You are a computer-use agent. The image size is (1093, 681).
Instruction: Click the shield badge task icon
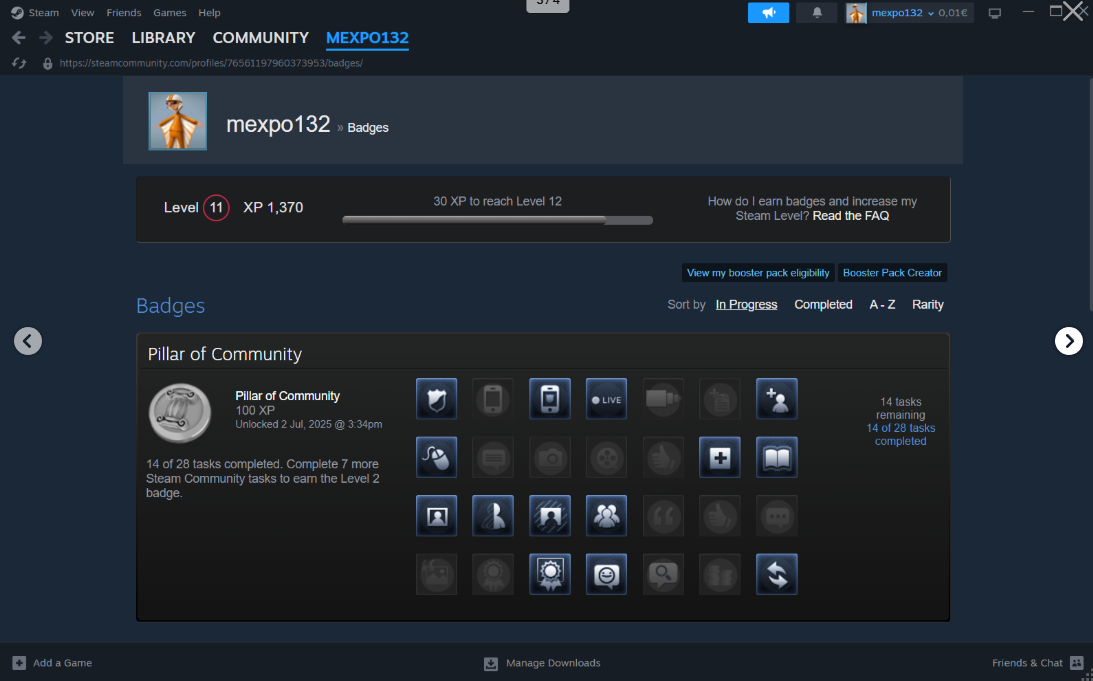(436, 399)
